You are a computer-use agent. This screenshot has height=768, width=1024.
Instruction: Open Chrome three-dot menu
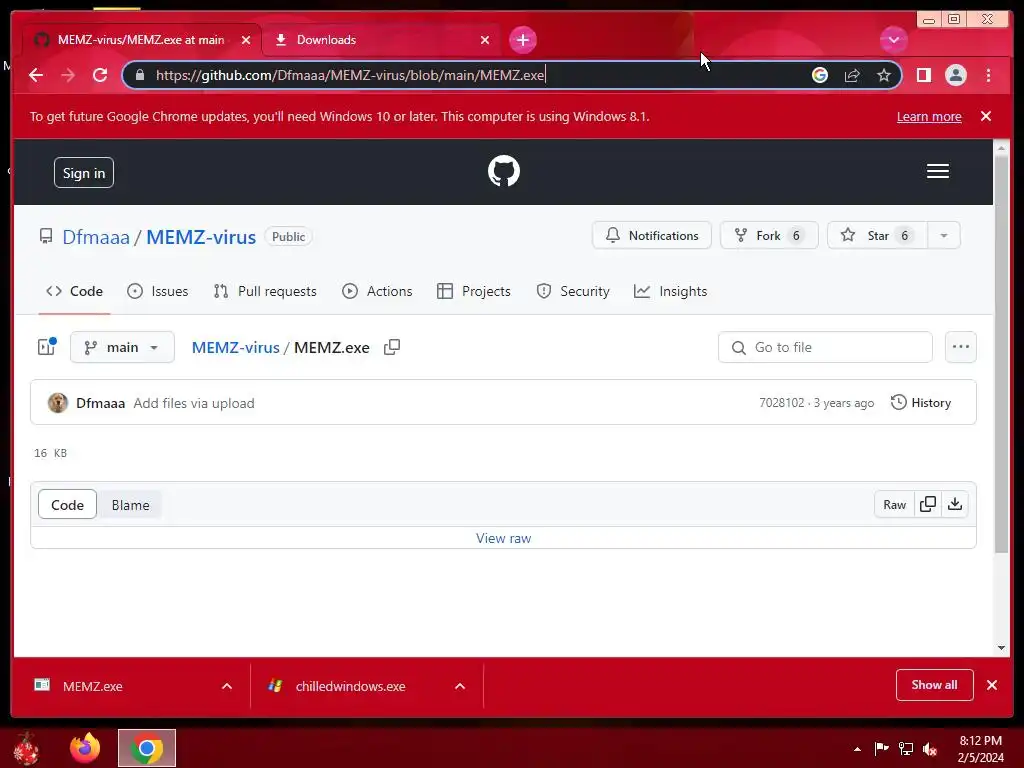(988, 75)
